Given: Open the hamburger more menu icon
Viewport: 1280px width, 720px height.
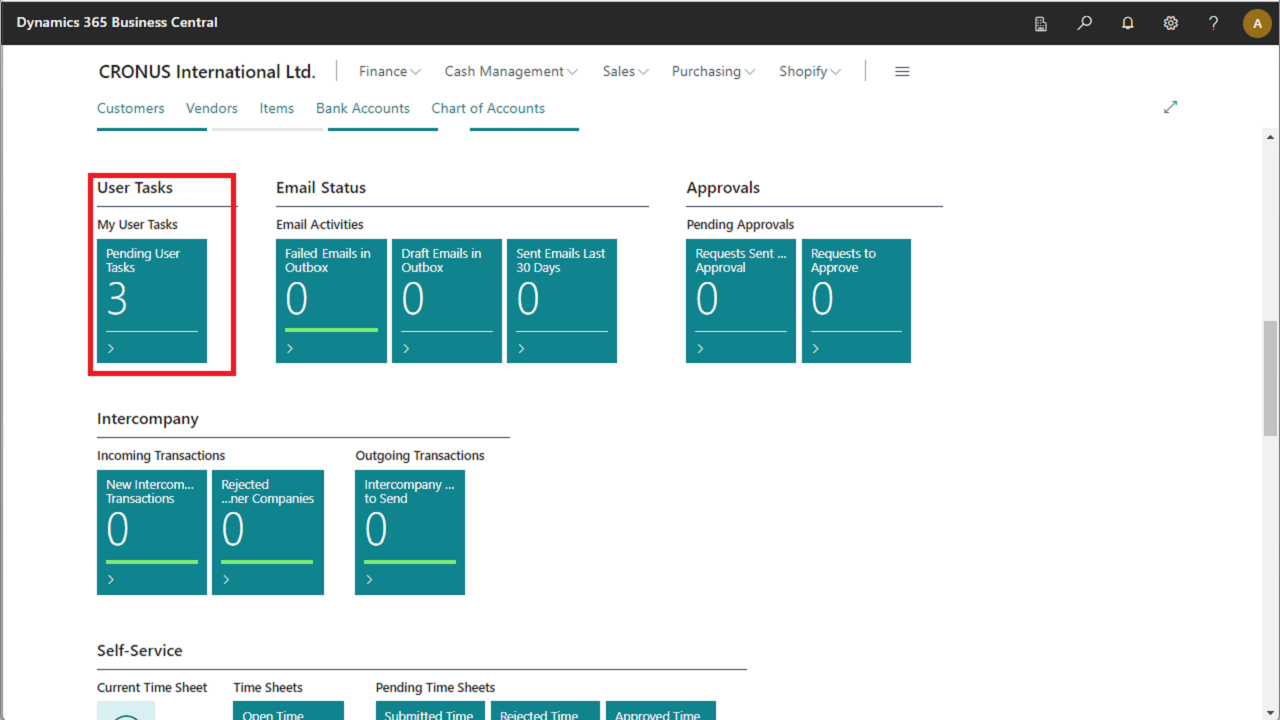Looking at the screenshot, I should [x=902, y=72].
